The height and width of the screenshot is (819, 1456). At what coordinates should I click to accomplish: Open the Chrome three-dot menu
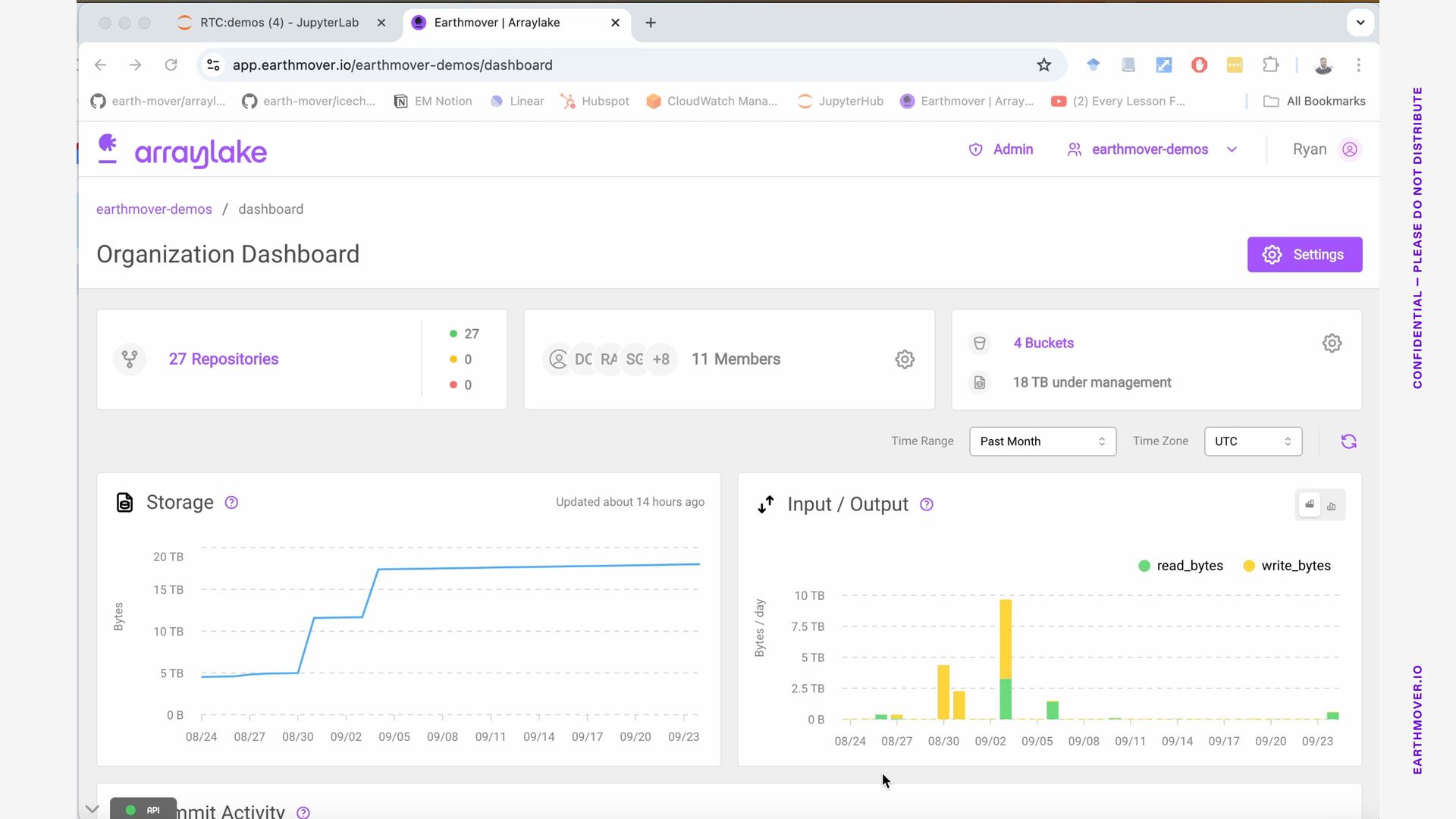1359,65
